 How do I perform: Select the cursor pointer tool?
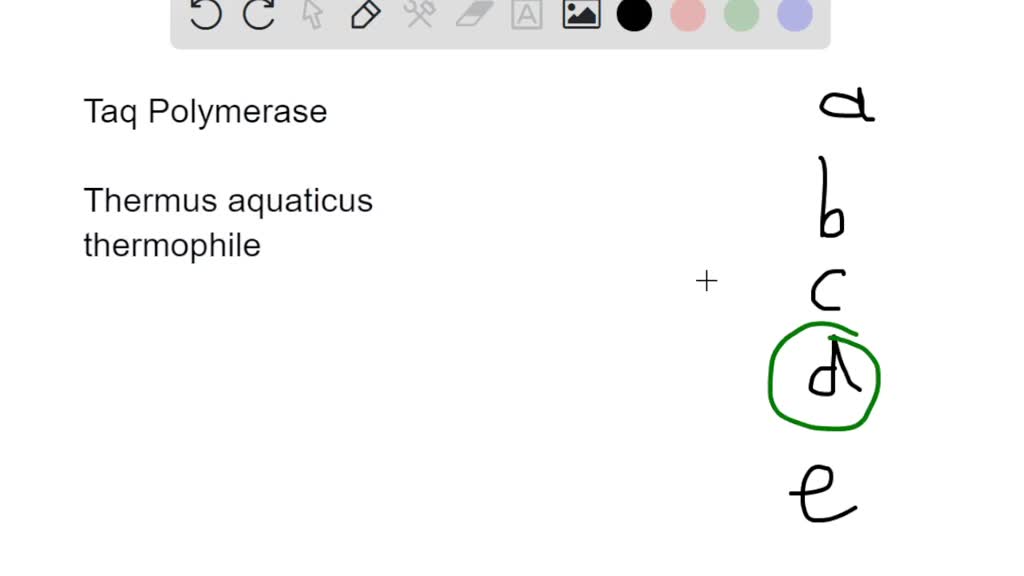311,16
